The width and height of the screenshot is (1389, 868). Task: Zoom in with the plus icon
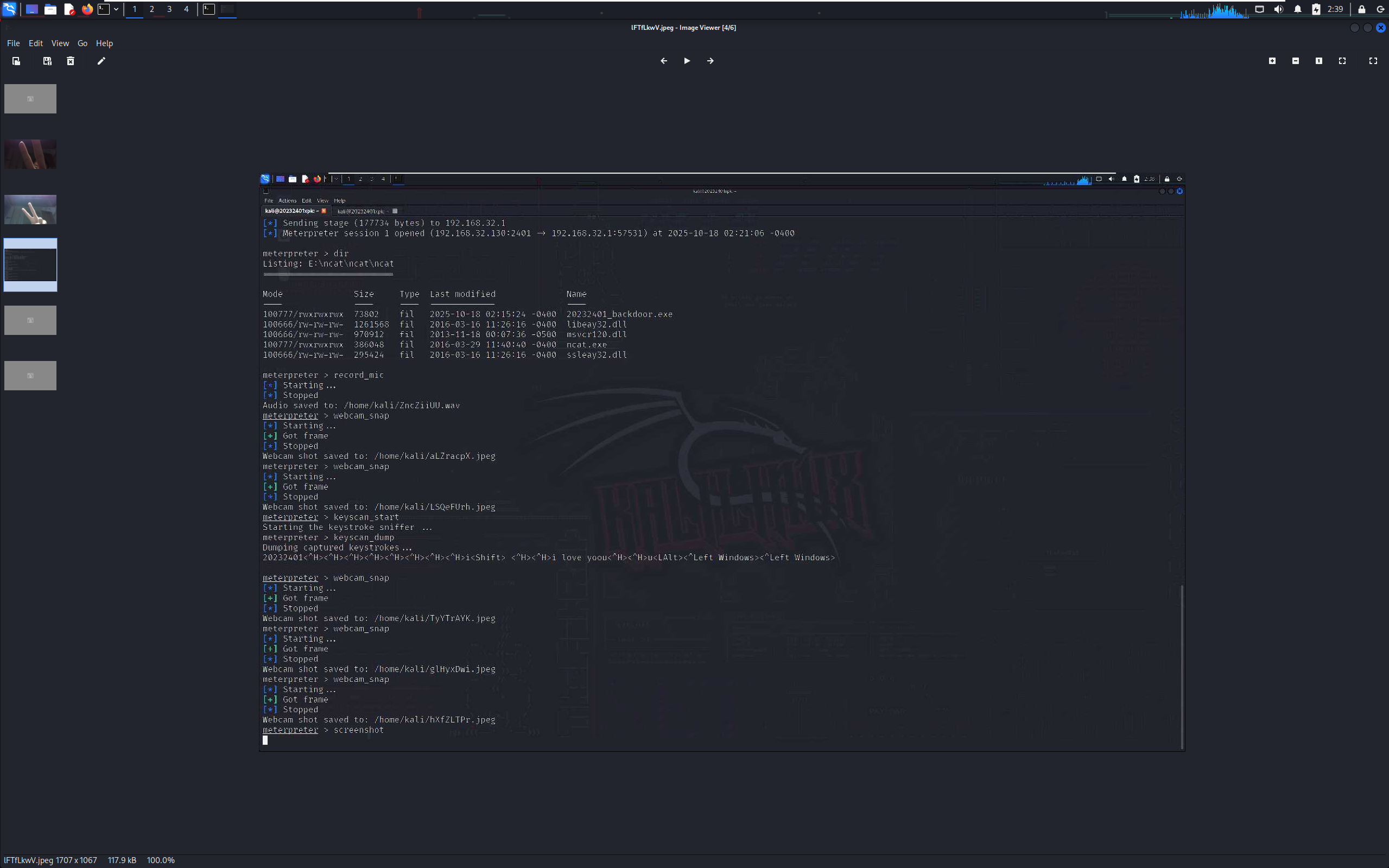1272,61
